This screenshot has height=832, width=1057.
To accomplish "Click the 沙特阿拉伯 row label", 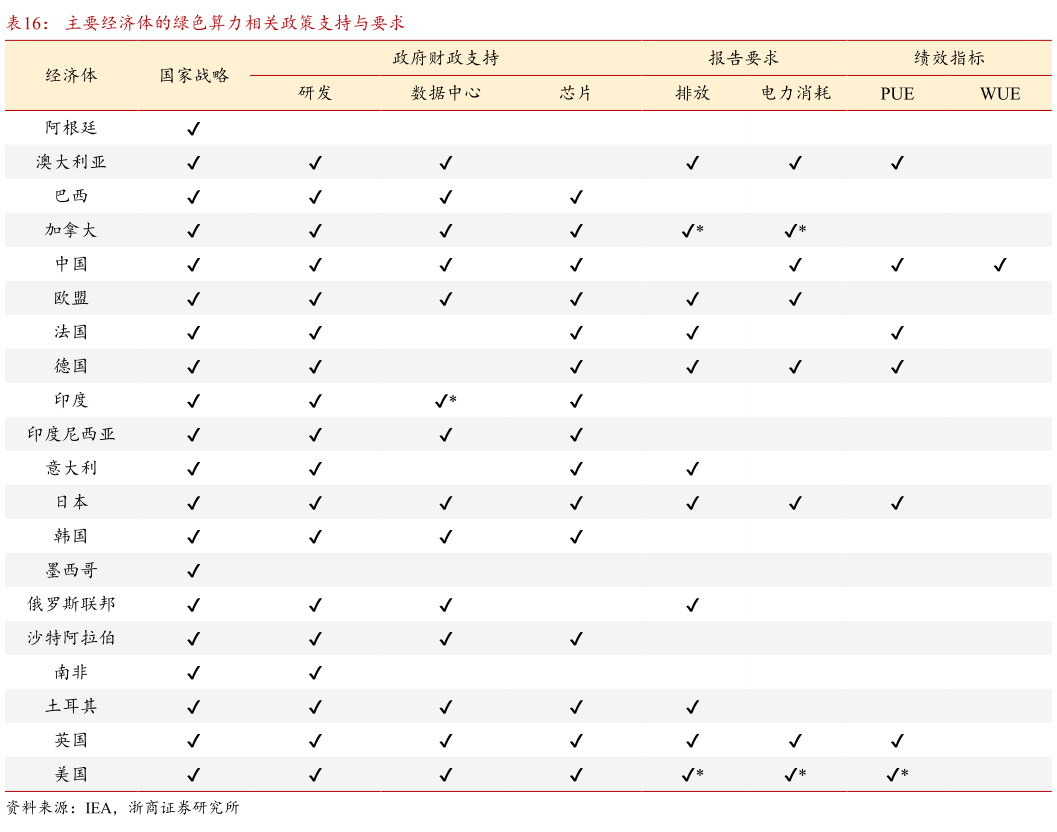I will [71, 638].
